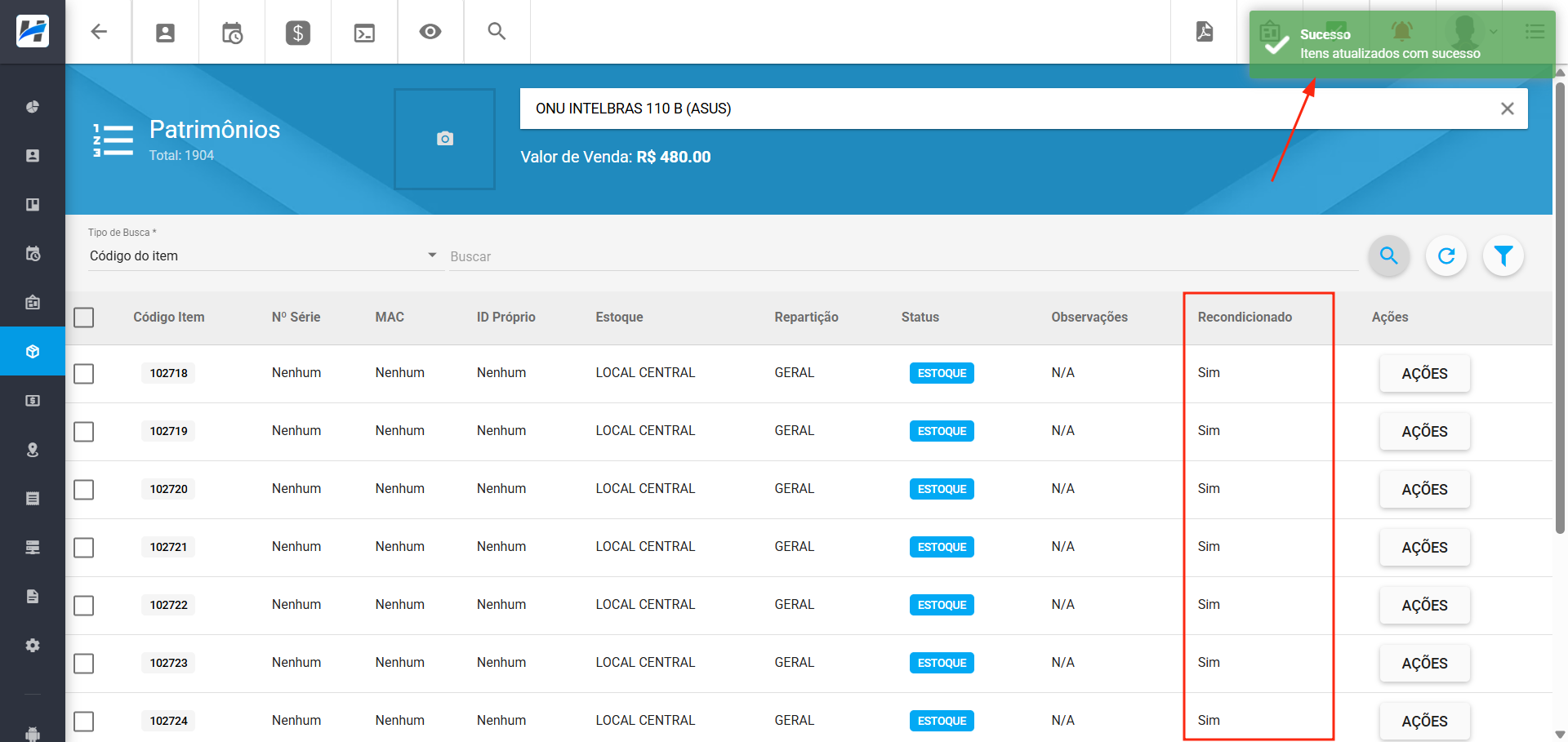The height and width of the screenshot is (742, 1568).
Task: Open AÇÕES menu for item 102718
Action: pos(1425,374)
